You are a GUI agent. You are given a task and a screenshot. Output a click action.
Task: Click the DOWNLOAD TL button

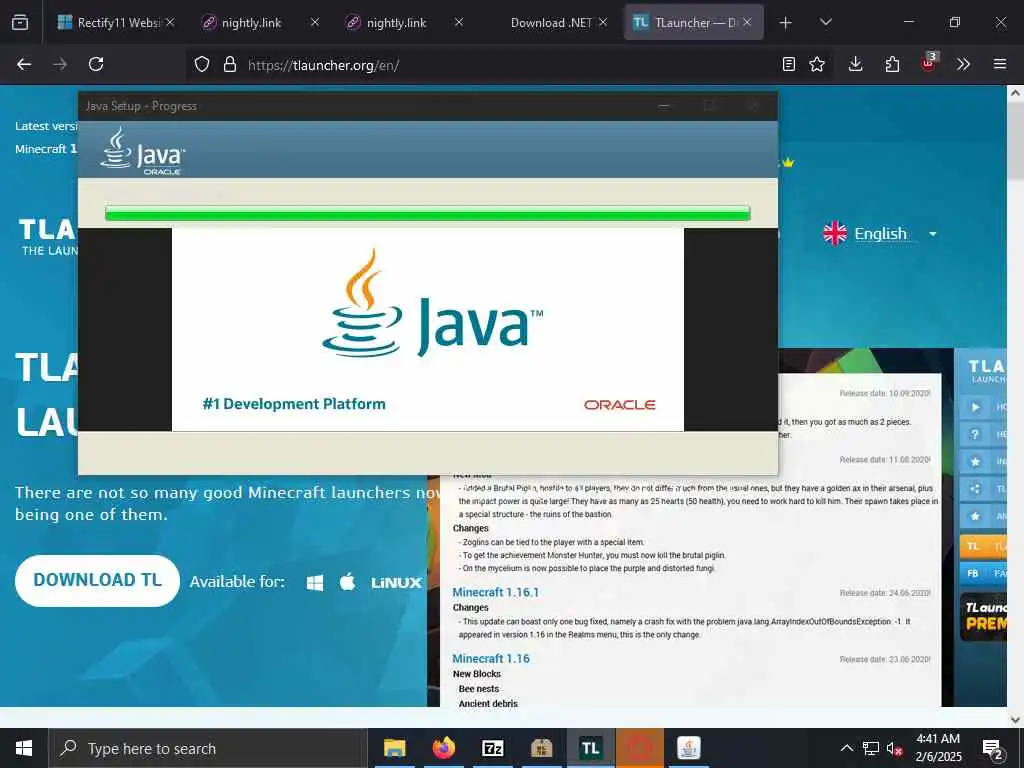[x=97, y=581]
